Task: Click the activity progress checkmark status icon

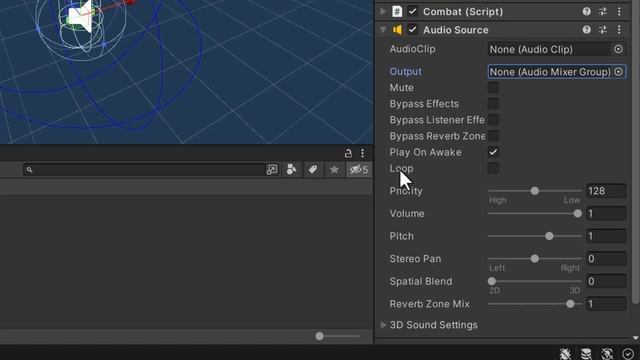Action: [628, 353]
